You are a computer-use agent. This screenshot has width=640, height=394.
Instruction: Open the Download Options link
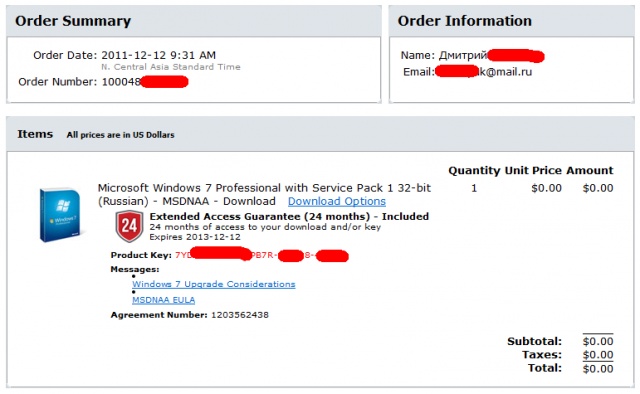[337, 201]
